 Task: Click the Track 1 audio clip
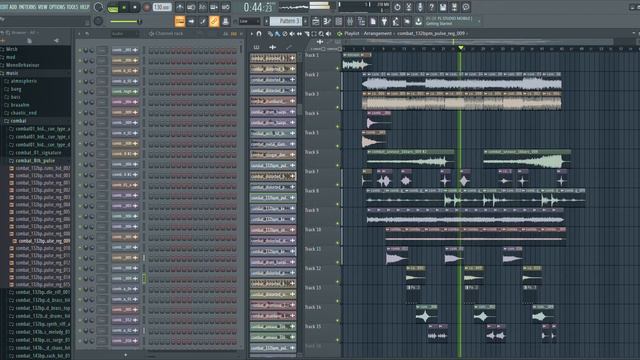357,62
